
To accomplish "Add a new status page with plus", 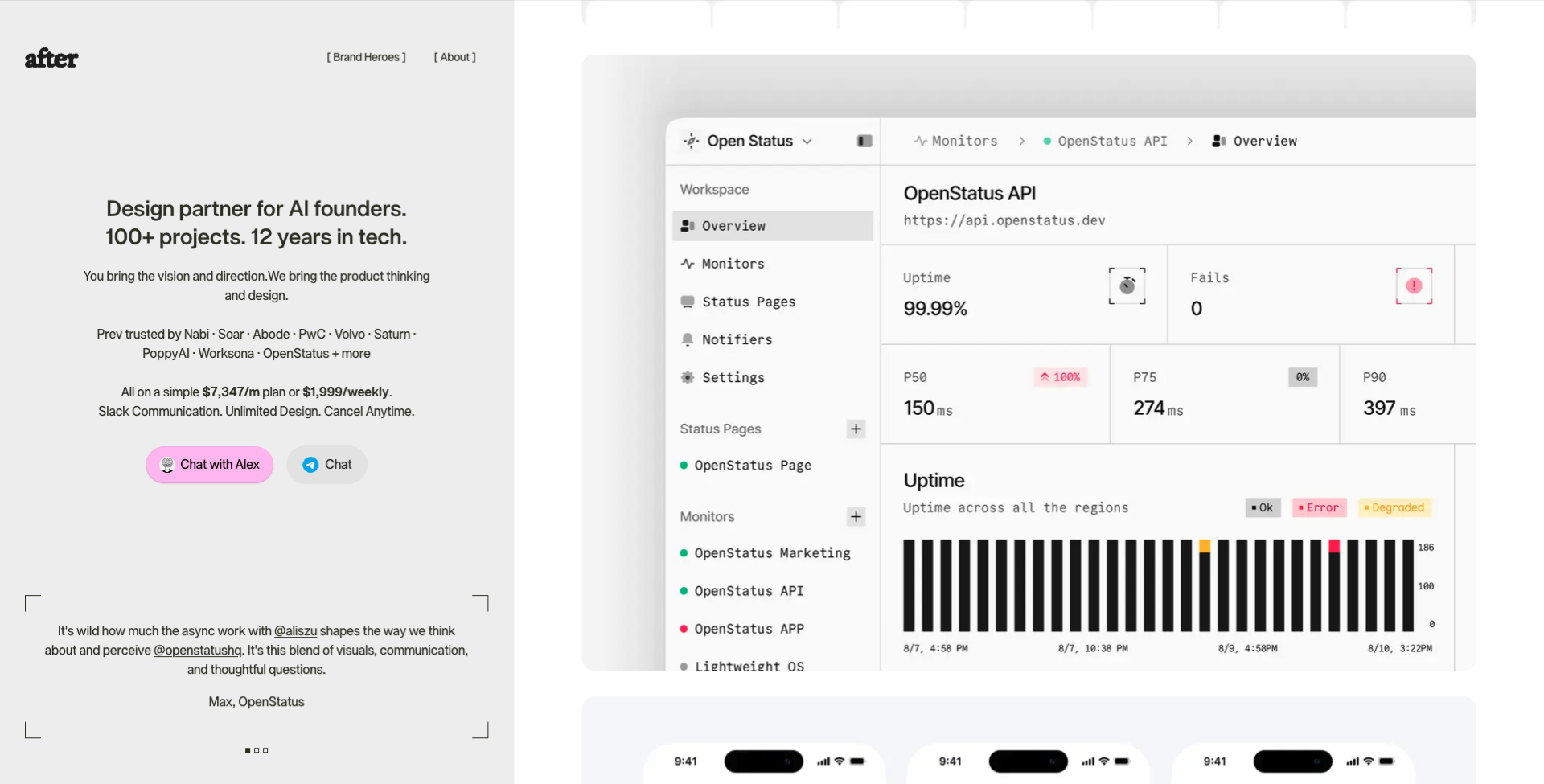I will 856,429.
